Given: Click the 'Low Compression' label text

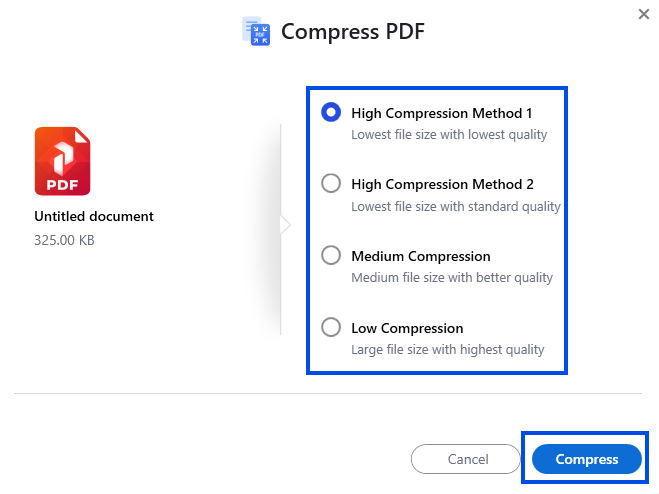Looking at the screenshot, I should pos(407,328).
